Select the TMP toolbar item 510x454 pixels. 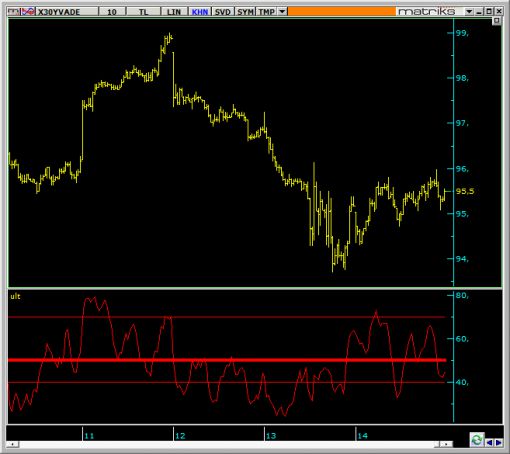tap(267, 12)
